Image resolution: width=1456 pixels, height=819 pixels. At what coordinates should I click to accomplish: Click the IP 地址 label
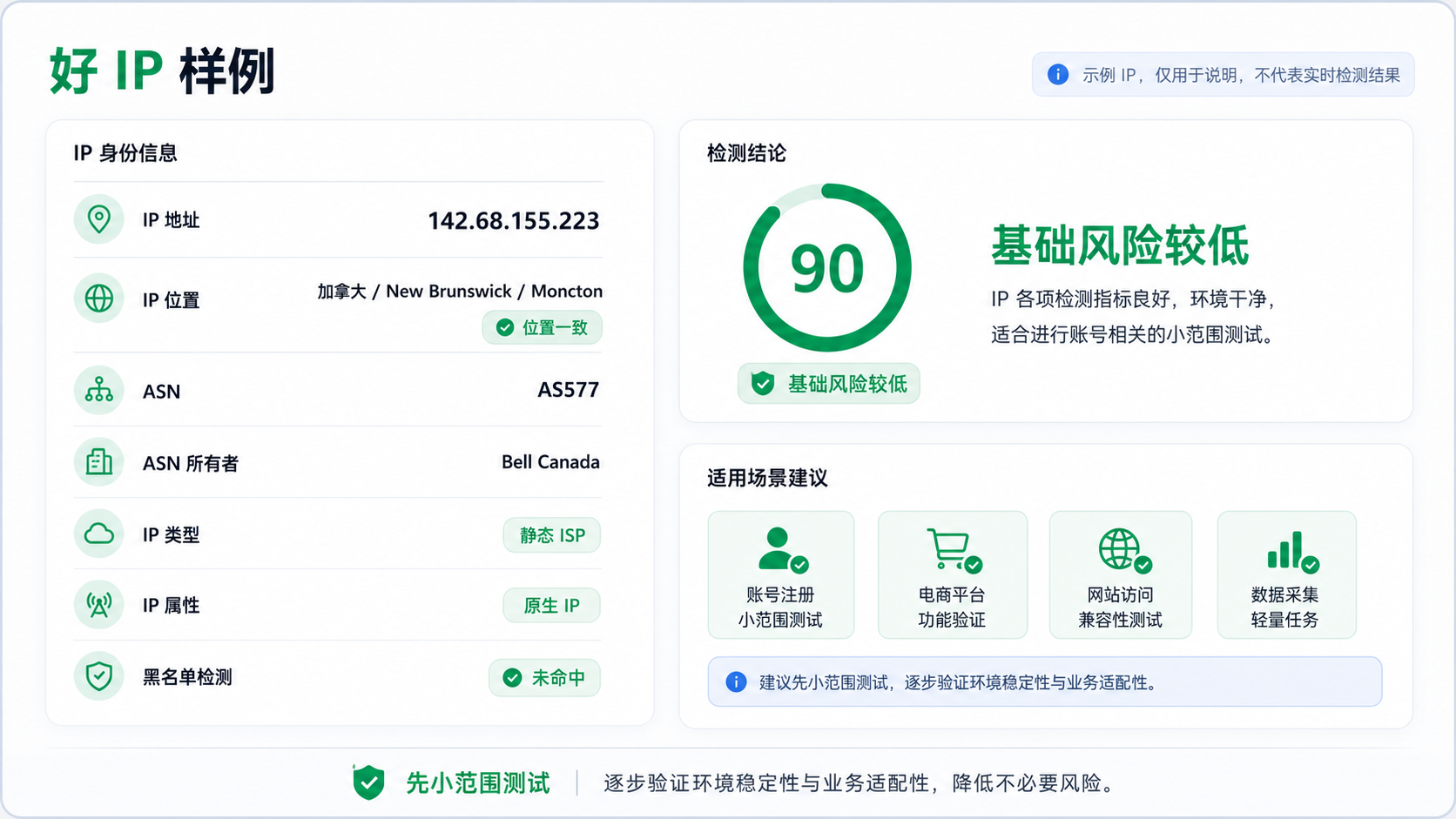[172, 220]
